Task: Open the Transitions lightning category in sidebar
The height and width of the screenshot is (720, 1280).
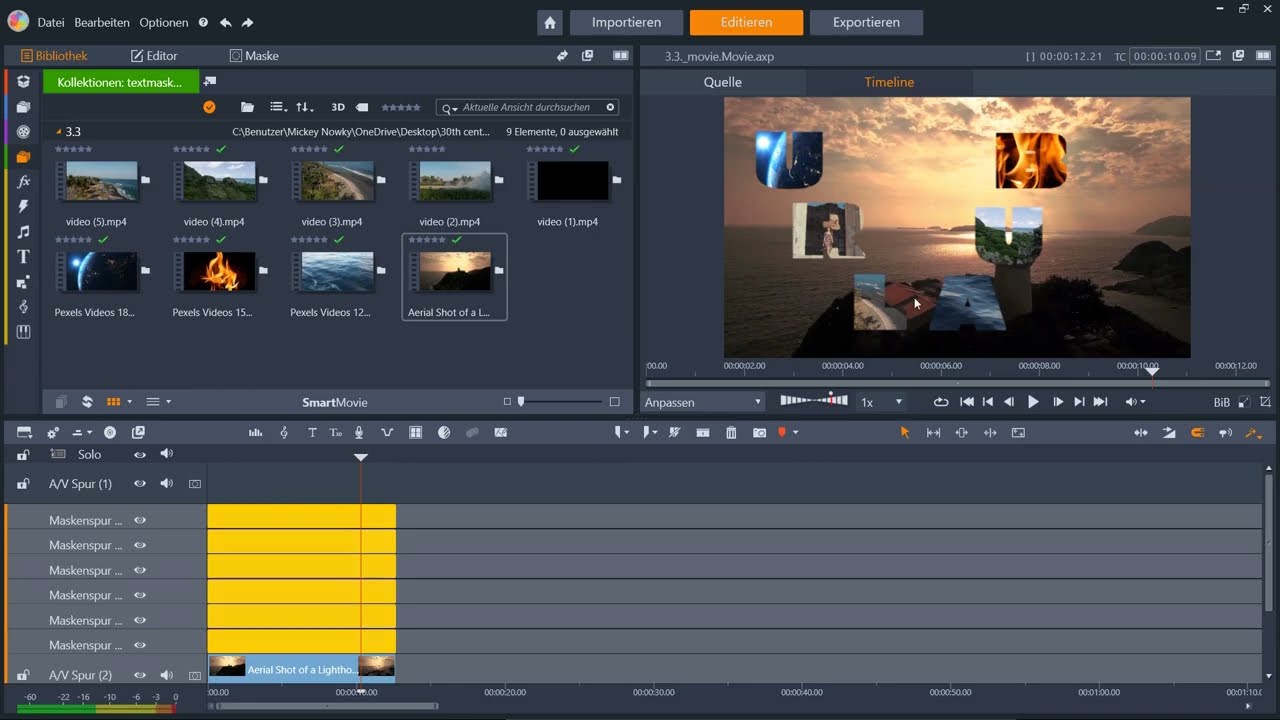Action: (x=24, y=207)
